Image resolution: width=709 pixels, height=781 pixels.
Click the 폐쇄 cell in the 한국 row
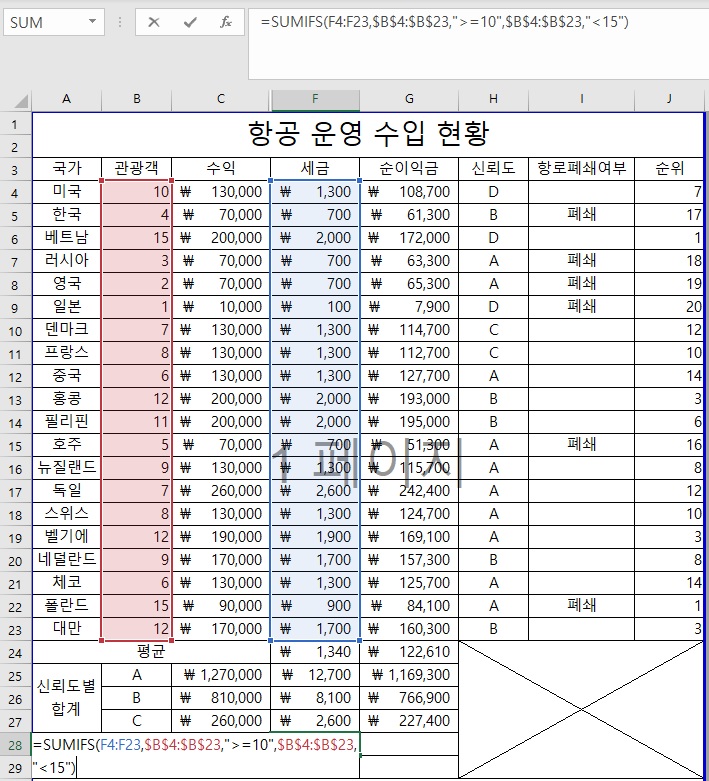pos(581,215)
